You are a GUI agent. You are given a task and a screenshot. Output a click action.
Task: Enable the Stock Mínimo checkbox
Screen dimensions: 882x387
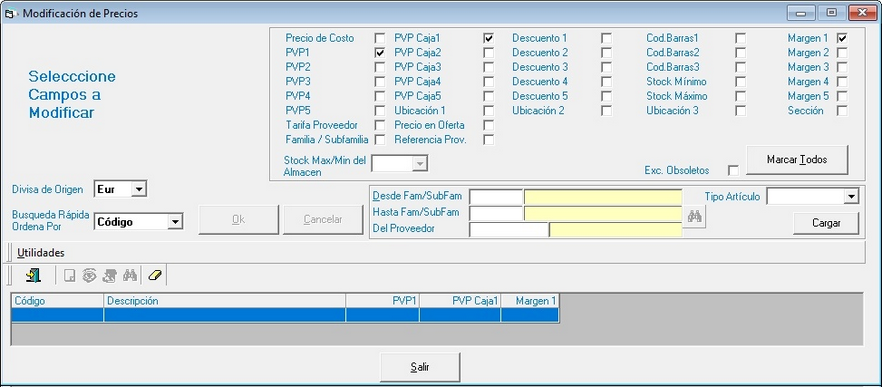[x=741, y=82]
